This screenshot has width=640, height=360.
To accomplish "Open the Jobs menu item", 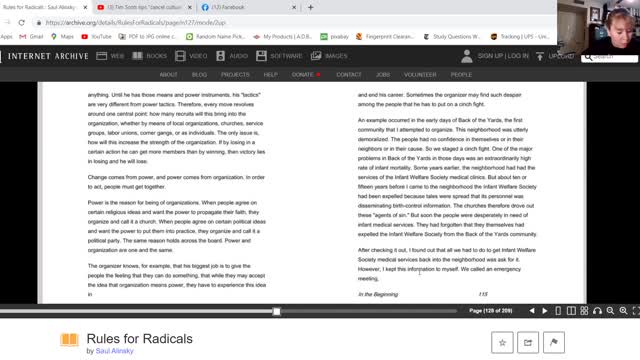I will coord(383,75).
